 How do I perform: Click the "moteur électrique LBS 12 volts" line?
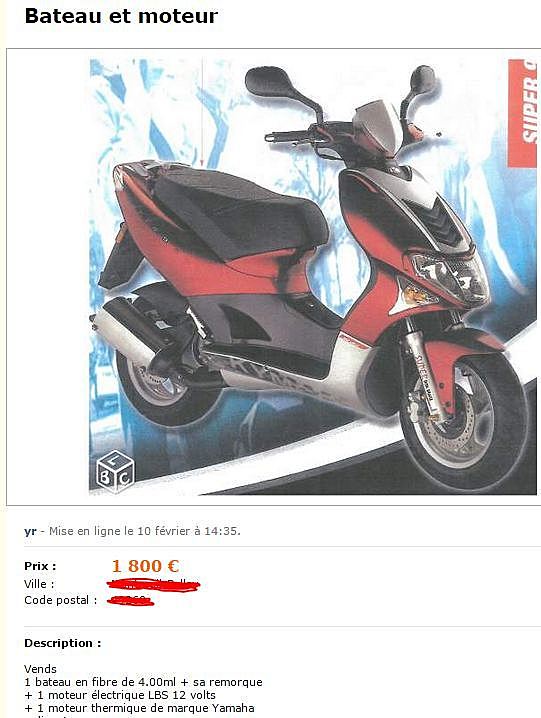click(x=120, y=695)
